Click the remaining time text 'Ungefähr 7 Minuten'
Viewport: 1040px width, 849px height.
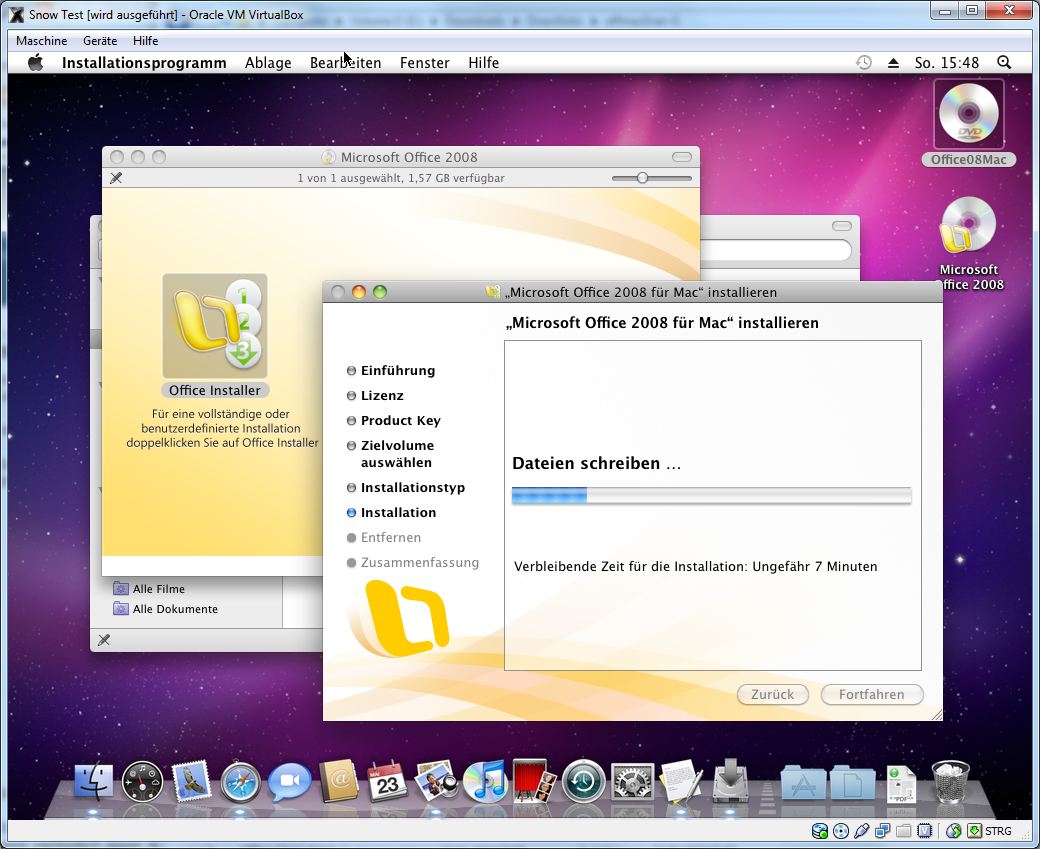coord(814,566)
